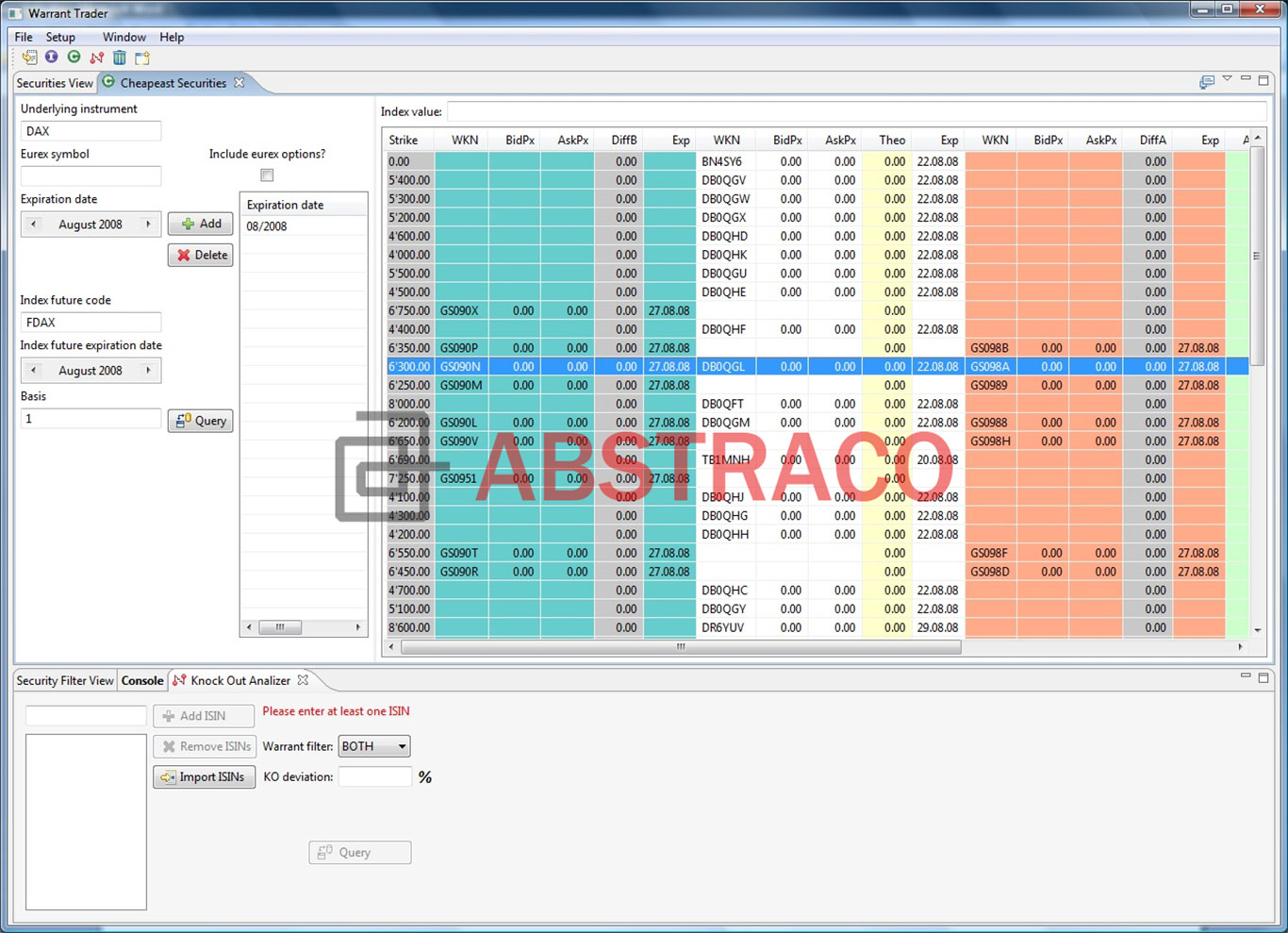This screenshot has width=1288, height=933.
Task: Enable the Include eurex options checkbox
Action: tap(267, 175)
